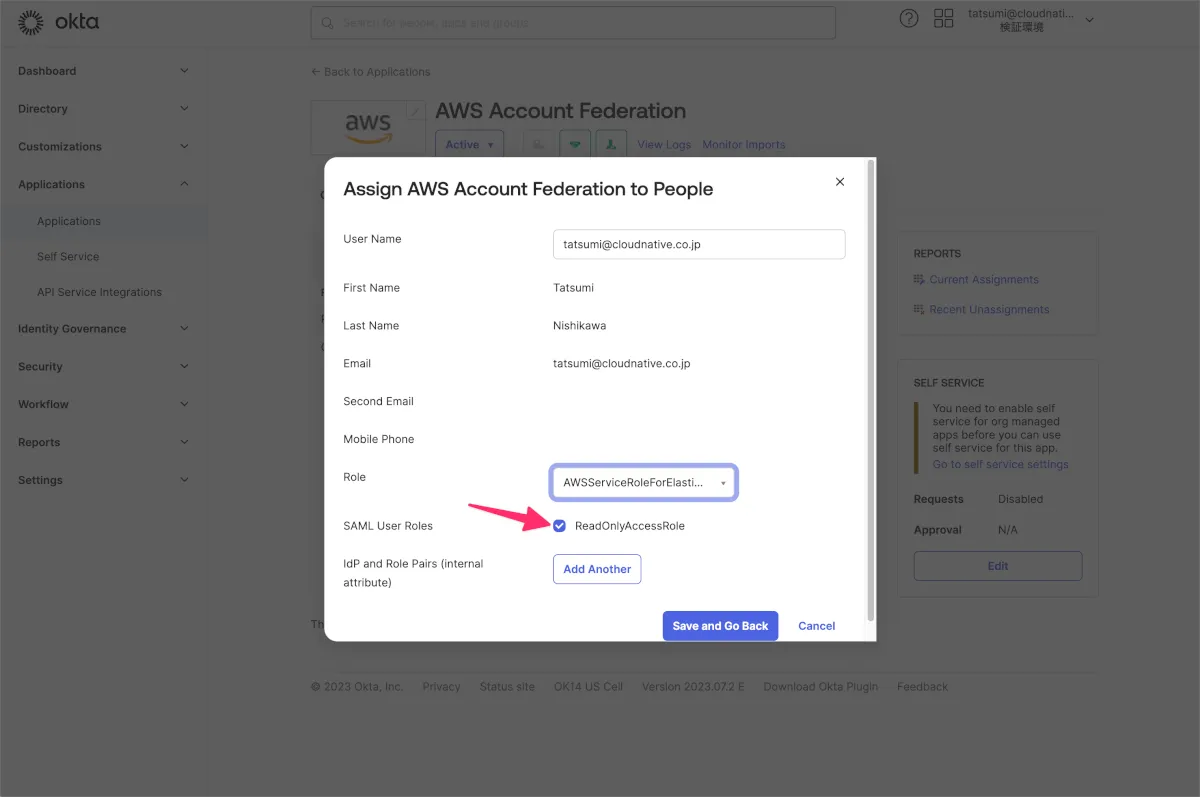Viewport: 1200px width, 797px height.
Task: Click the Recent Unassignments report icon
Action: 919,309
